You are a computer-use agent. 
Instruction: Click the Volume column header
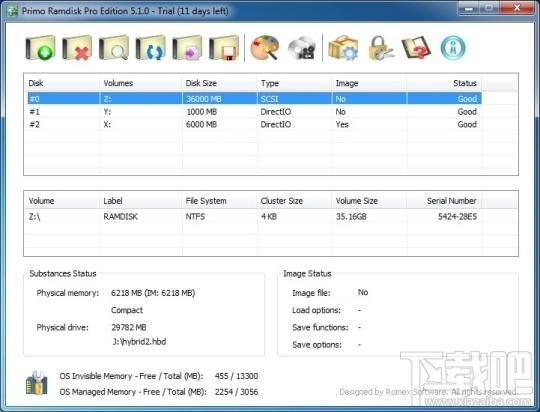[62, 201]
